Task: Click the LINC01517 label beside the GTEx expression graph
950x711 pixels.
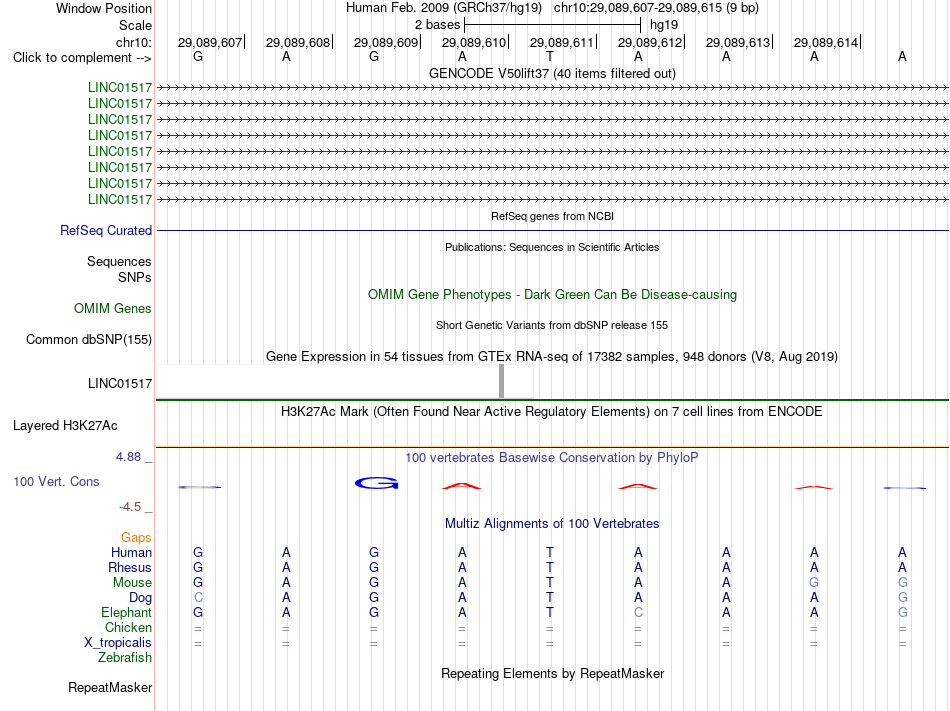Action: click(119, 383)
